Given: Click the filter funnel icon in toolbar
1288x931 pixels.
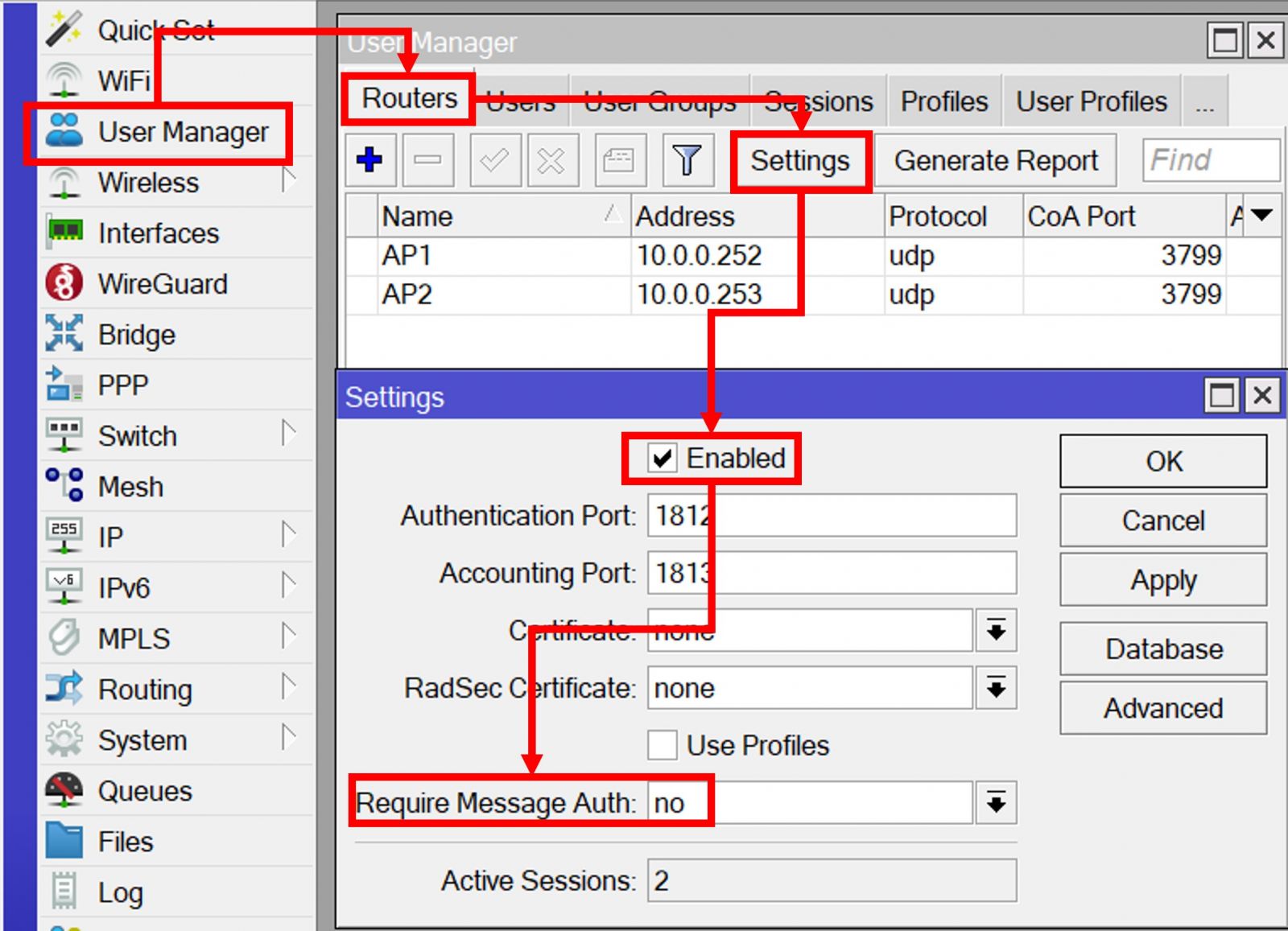Looking at the screenshot, I should 686,160.
